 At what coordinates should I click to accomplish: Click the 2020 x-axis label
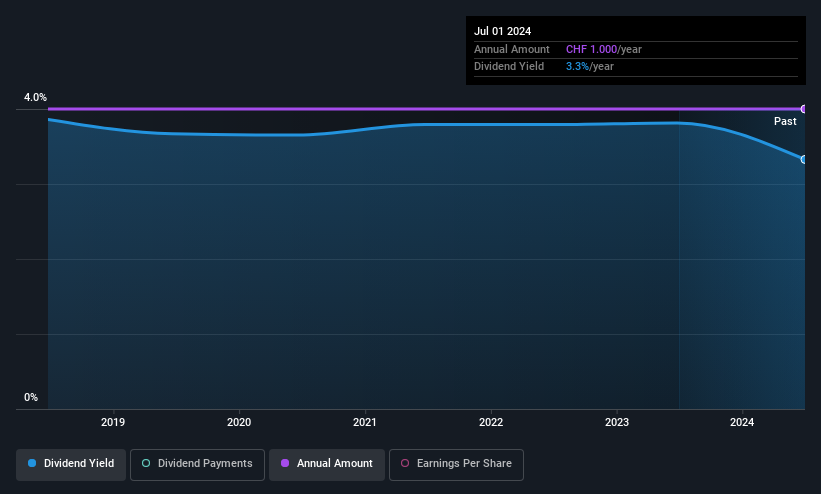239,422
